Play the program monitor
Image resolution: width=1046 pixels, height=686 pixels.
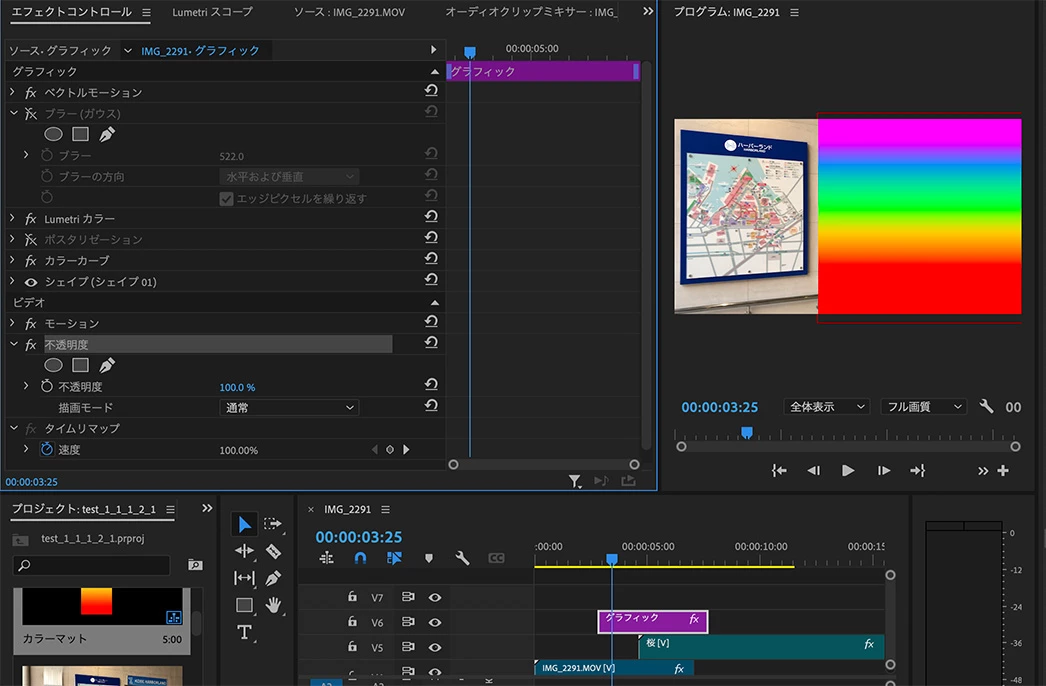pos(848,470)
